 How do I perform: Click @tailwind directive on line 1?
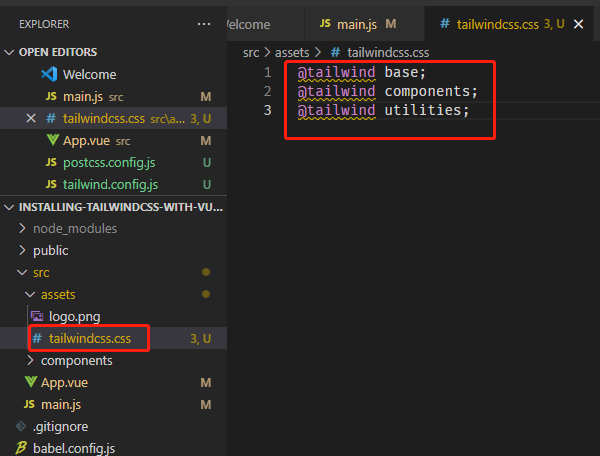point(336,72)
